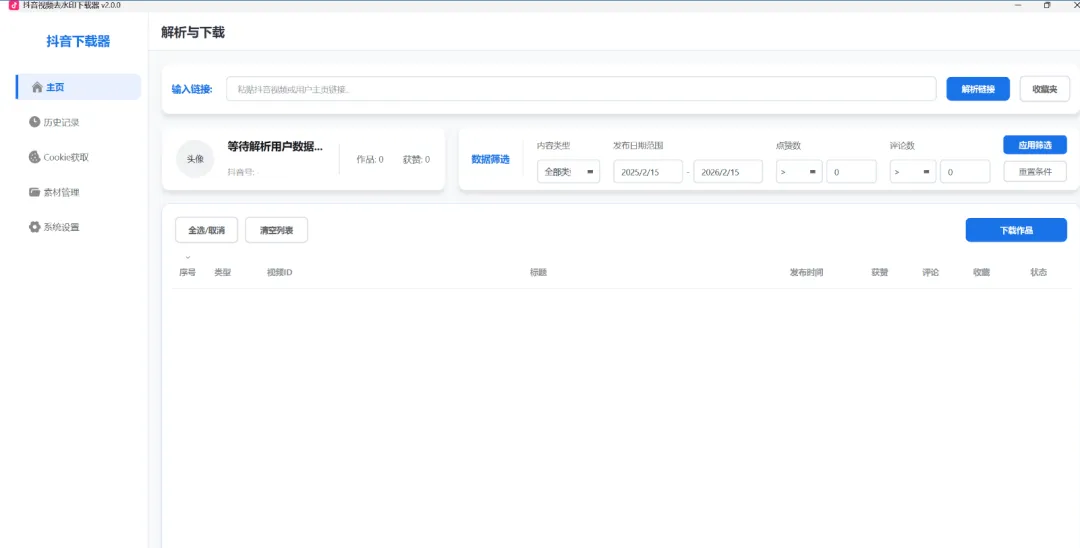The width and height of the screenshot is (1080, 548).
Task: Restore the window using title bar button
Action: click(x=1047, y=5)
